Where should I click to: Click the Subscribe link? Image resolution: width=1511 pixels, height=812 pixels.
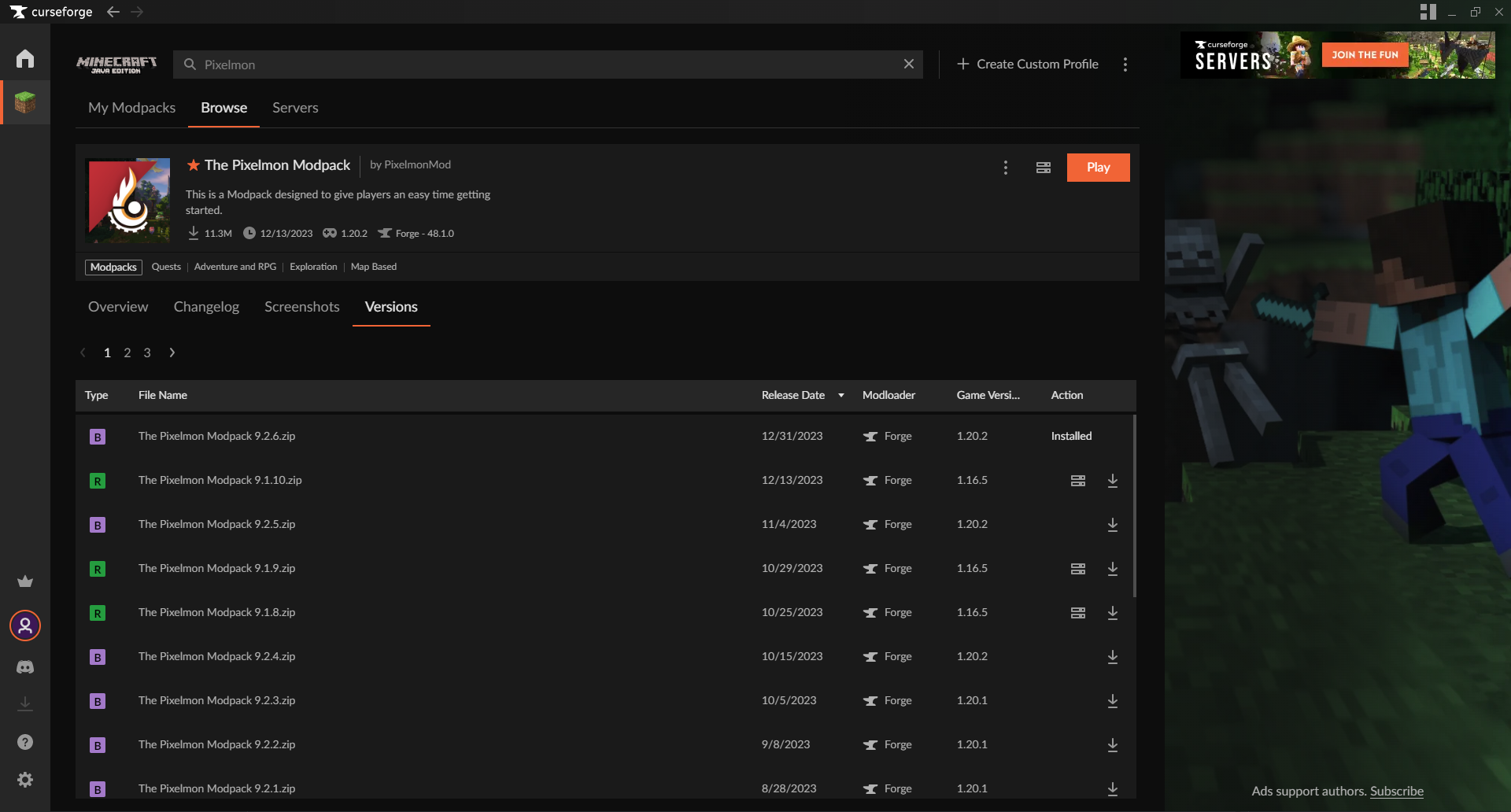(x=1396, y=792)
